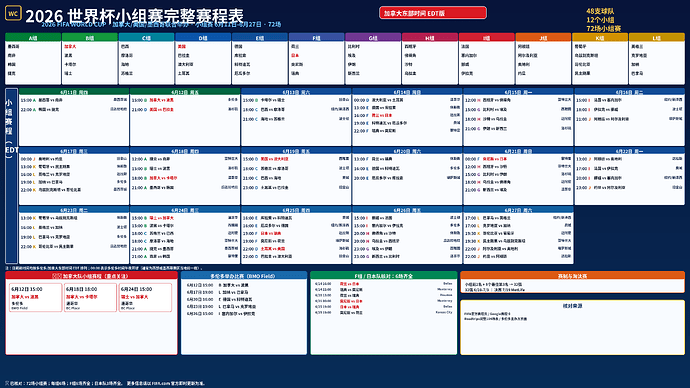Screen dimensions: 690x388
Task: Click the BMO Field blue panel header
Action: (x=244, y=276)
